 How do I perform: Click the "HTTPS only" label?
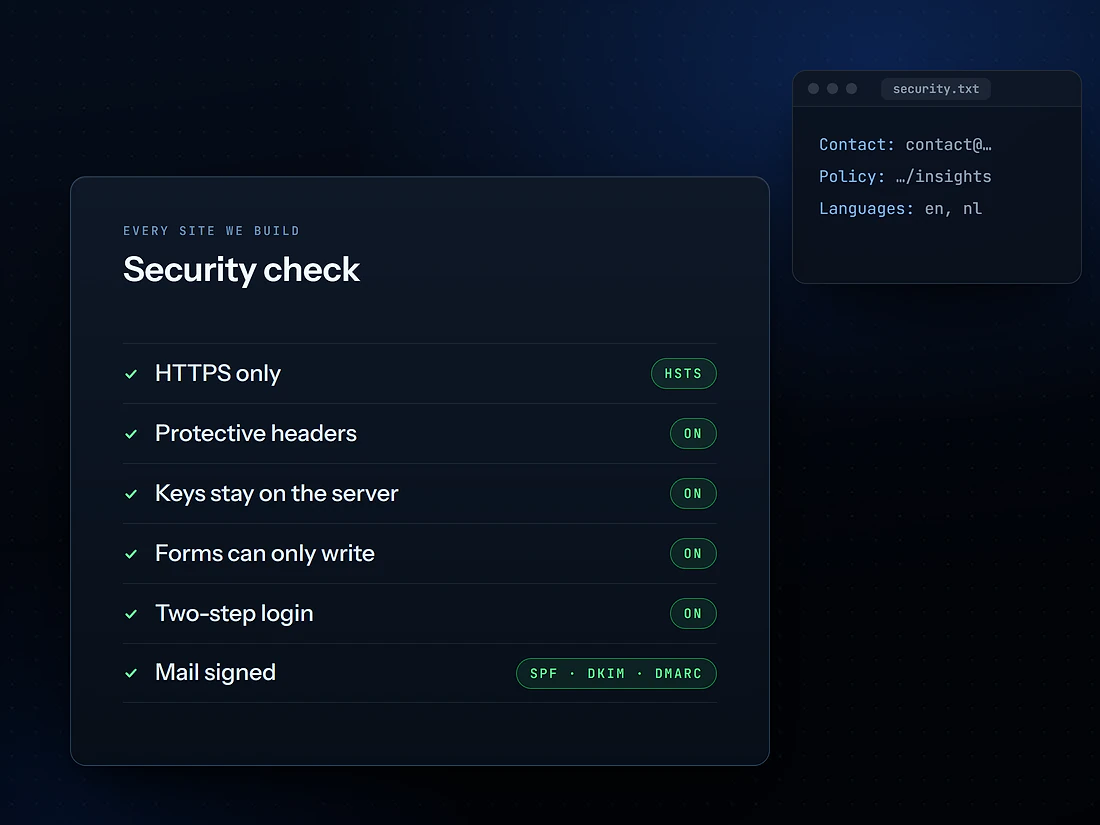coord(217,373)
